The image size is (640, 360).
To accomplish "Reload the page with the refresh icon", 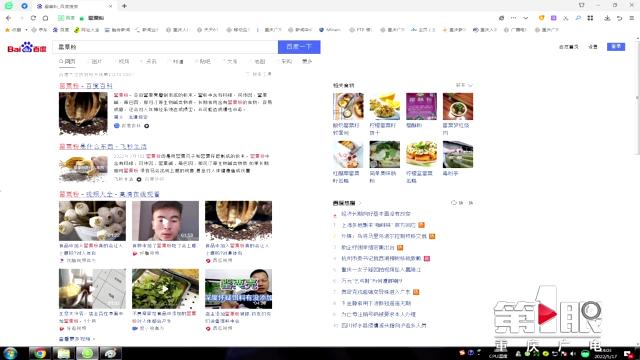I will tap(33, 18).
